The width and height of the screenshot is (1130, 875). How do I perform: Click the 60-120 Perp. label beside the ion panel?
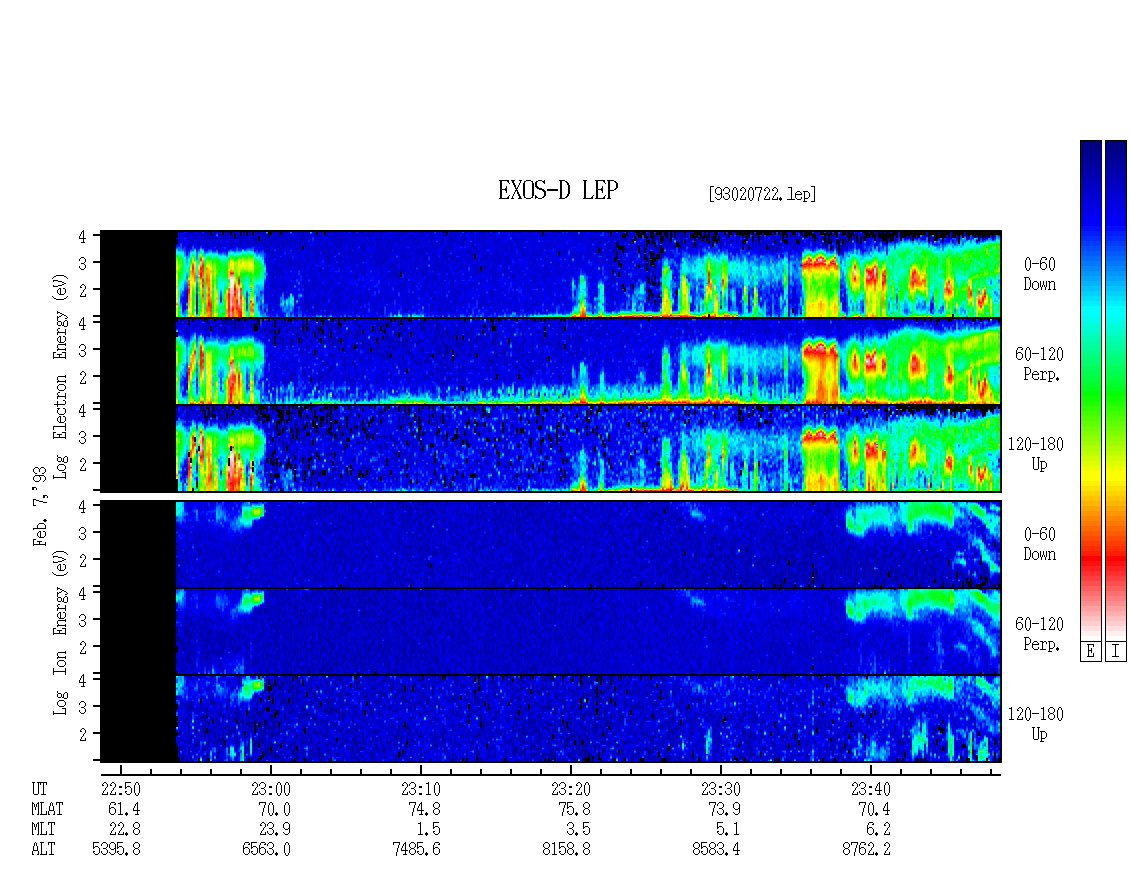click(1039, 634)
